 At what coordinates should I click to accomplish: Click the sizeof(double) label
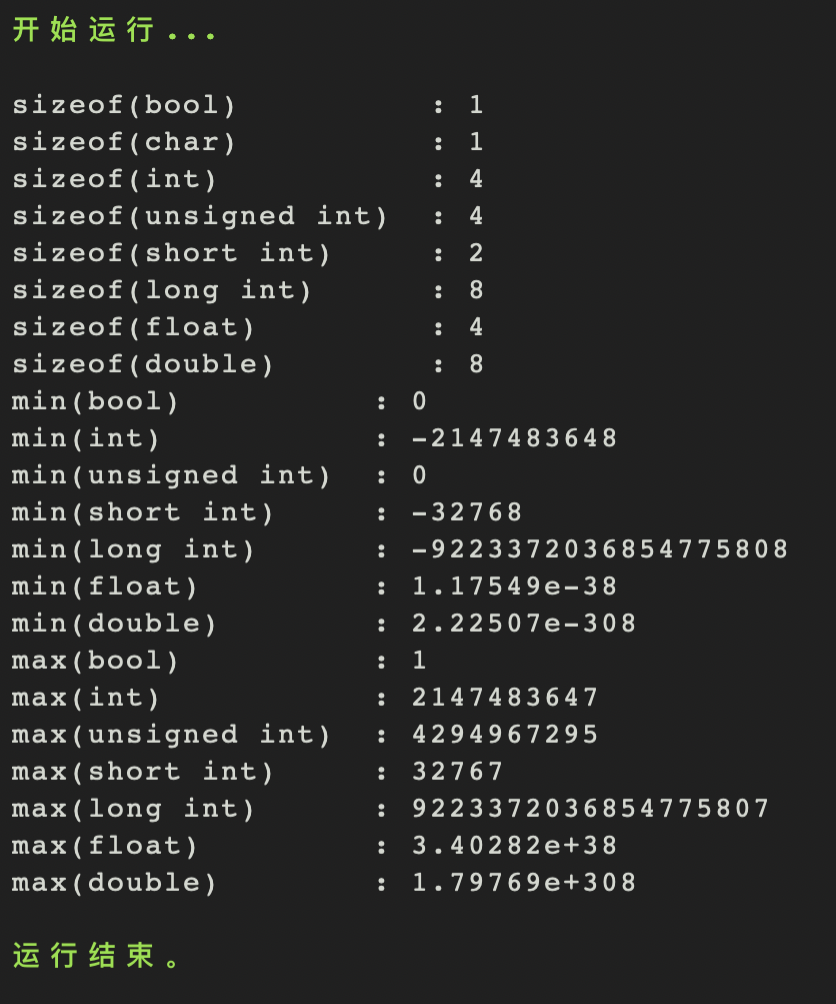143,364
